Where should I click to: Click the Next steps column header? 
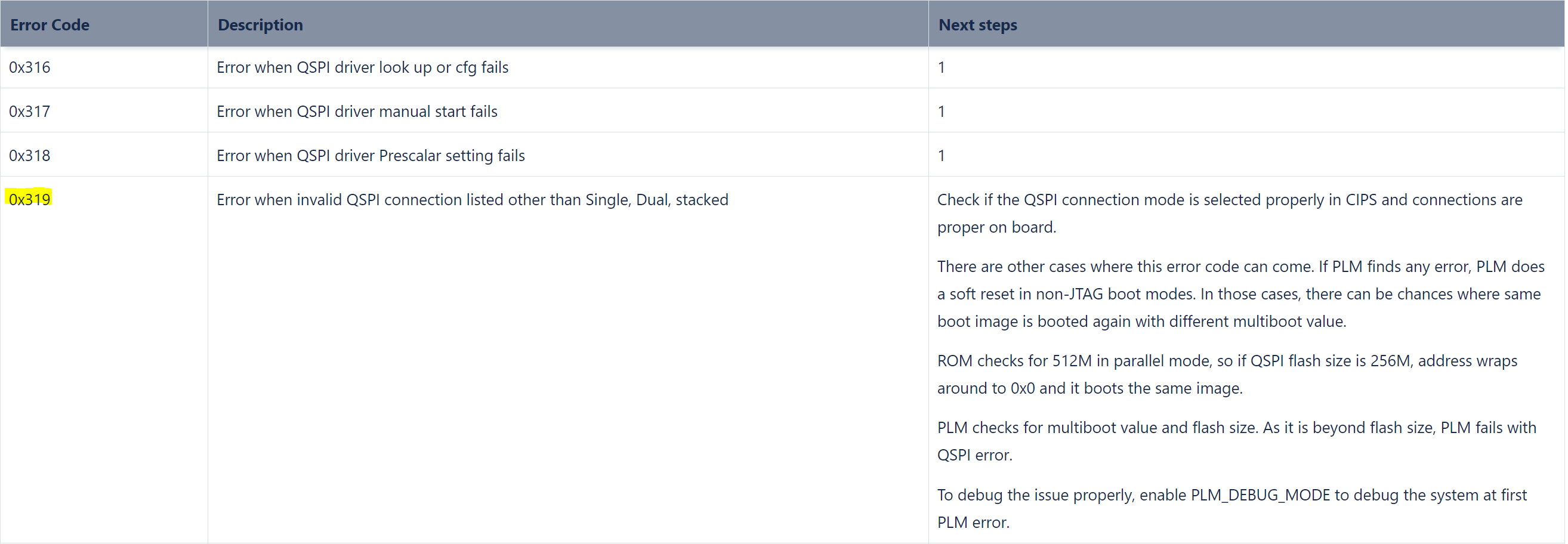click(x=977, y=25)
